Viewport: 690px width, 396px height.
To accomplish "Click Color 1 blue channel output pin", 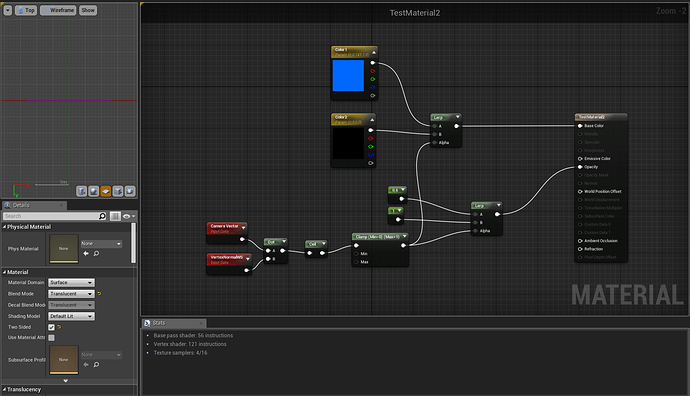I will 373,87.
